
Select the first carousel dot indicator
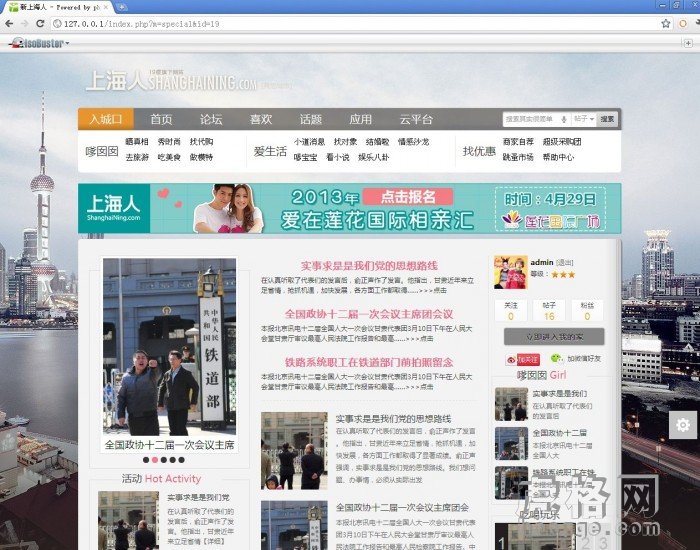tap(146, 460)
